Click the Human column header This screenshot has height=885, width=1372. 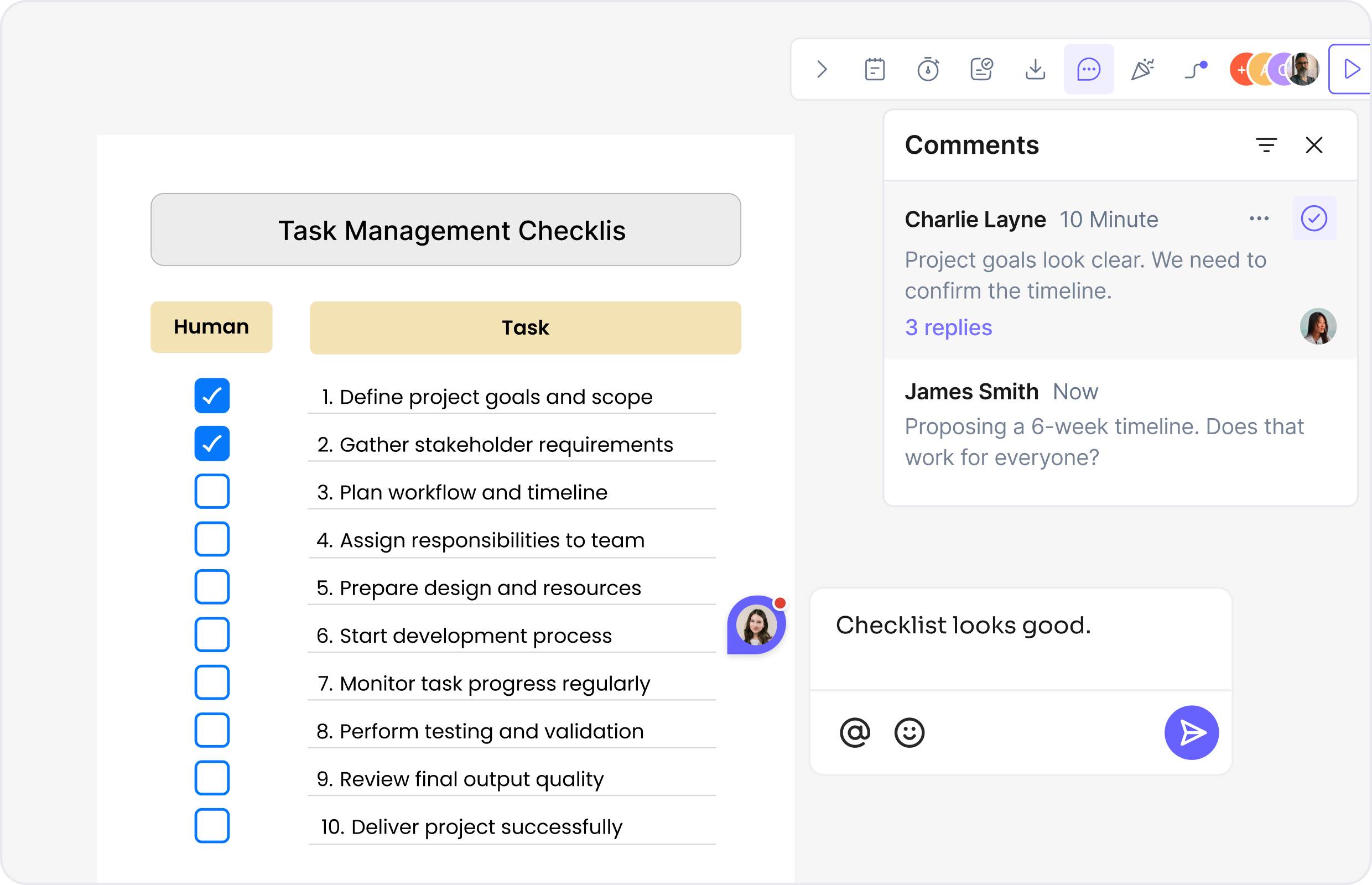211,327
